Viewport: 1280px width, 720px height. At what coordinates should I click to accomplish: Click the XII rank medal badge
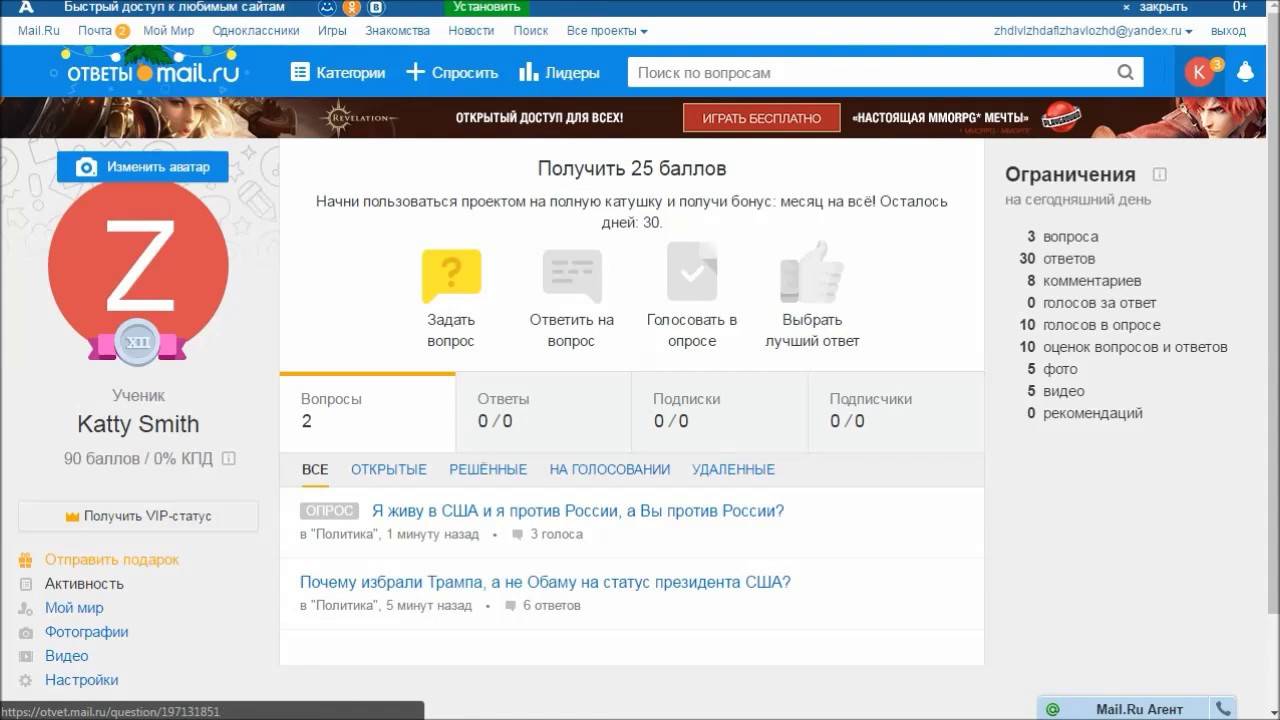137,344
